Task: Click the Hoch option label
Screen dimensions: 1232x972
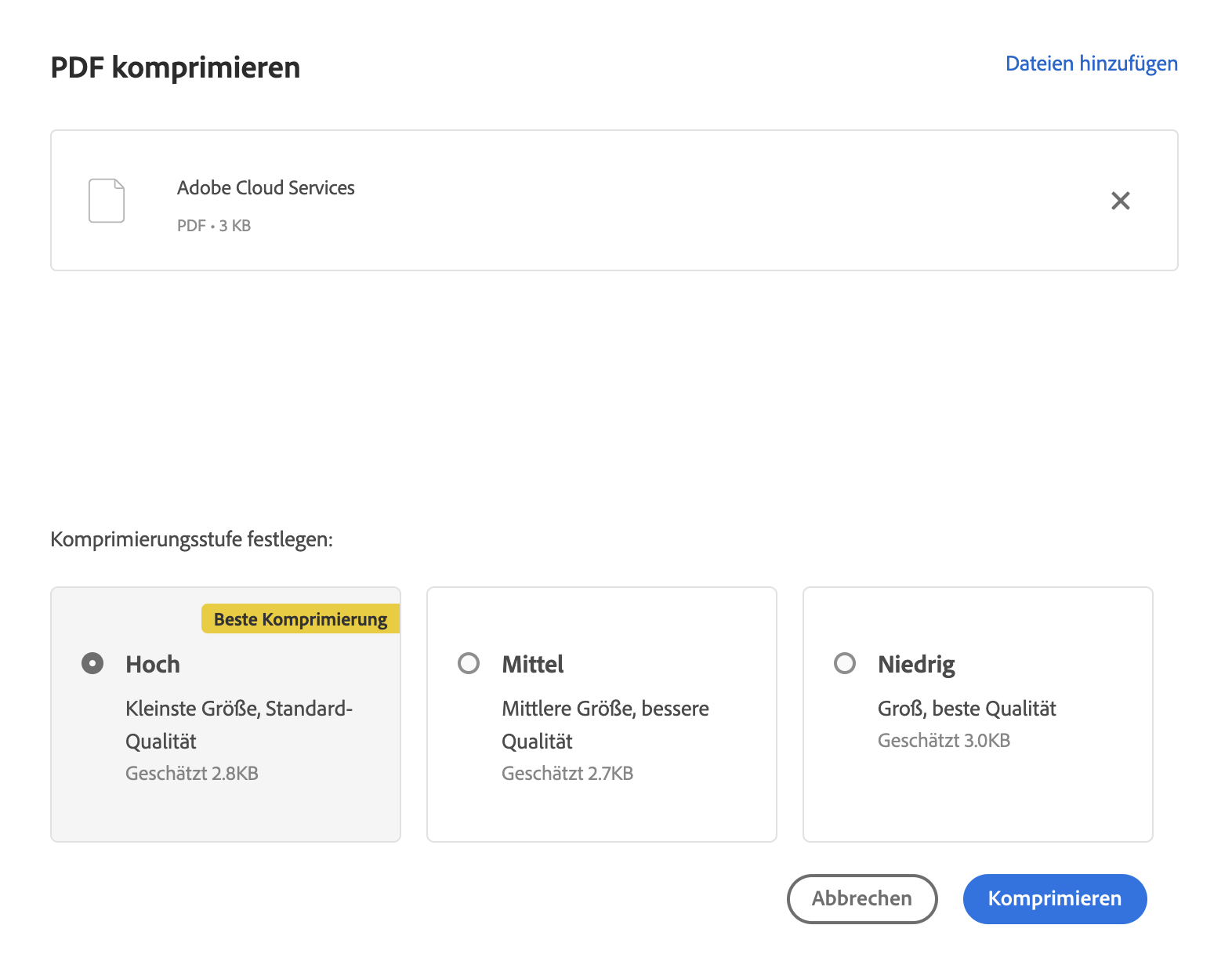Action: (153, 665)
